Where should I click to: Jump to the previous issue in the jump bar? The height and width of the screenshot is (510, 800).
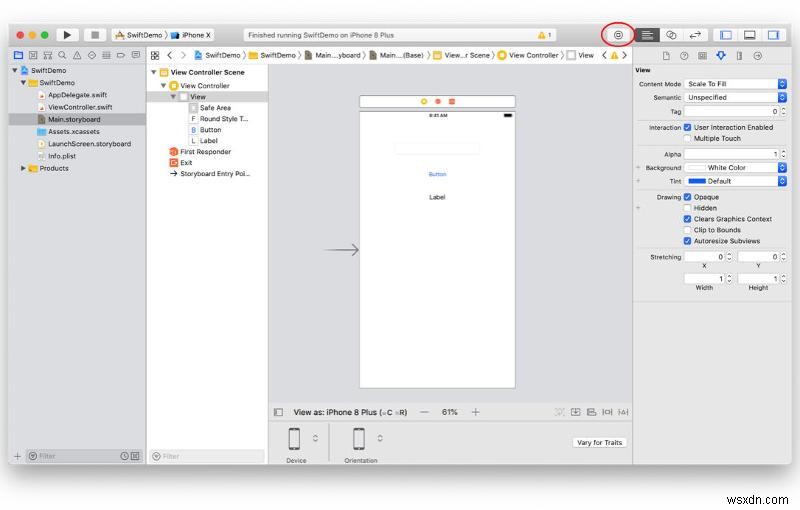pyautogui.click(x=605, y=55)
